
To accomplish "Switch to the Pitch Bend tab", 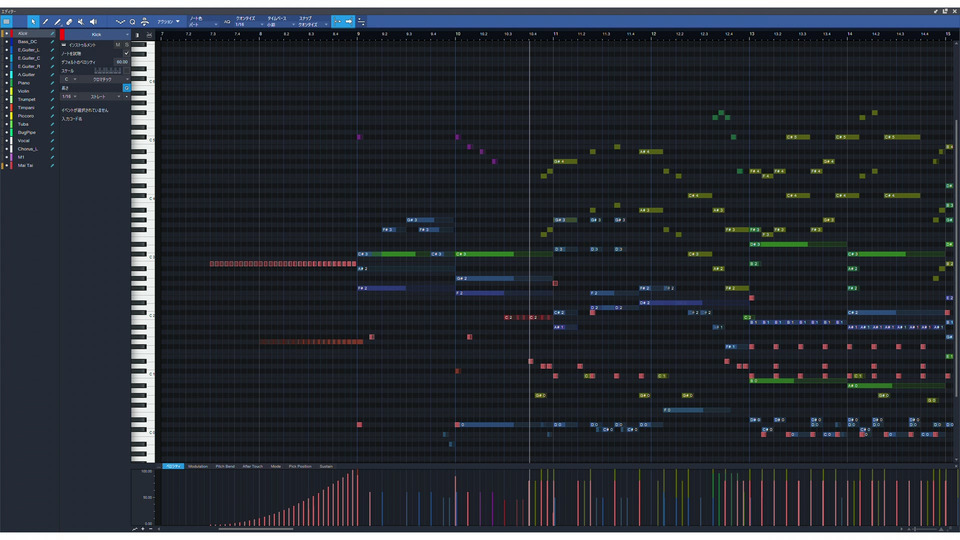I will [x=225, y=467].
